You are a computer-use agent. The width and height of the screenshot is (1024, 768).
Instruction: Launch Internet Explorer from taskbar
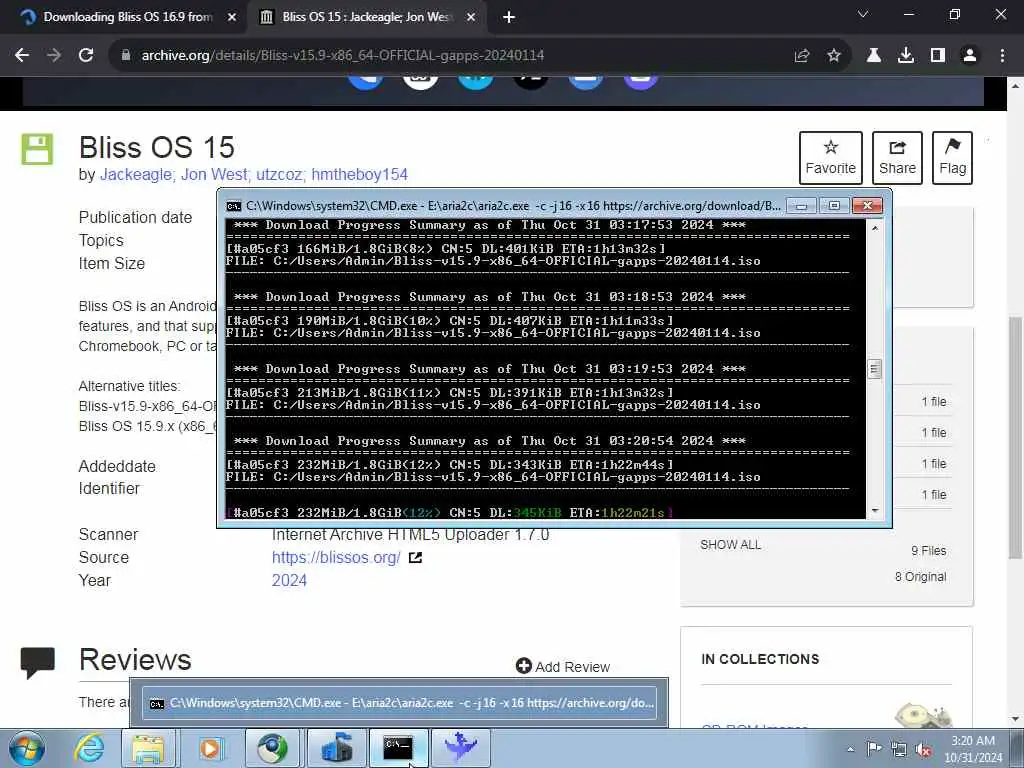point(88,748)
